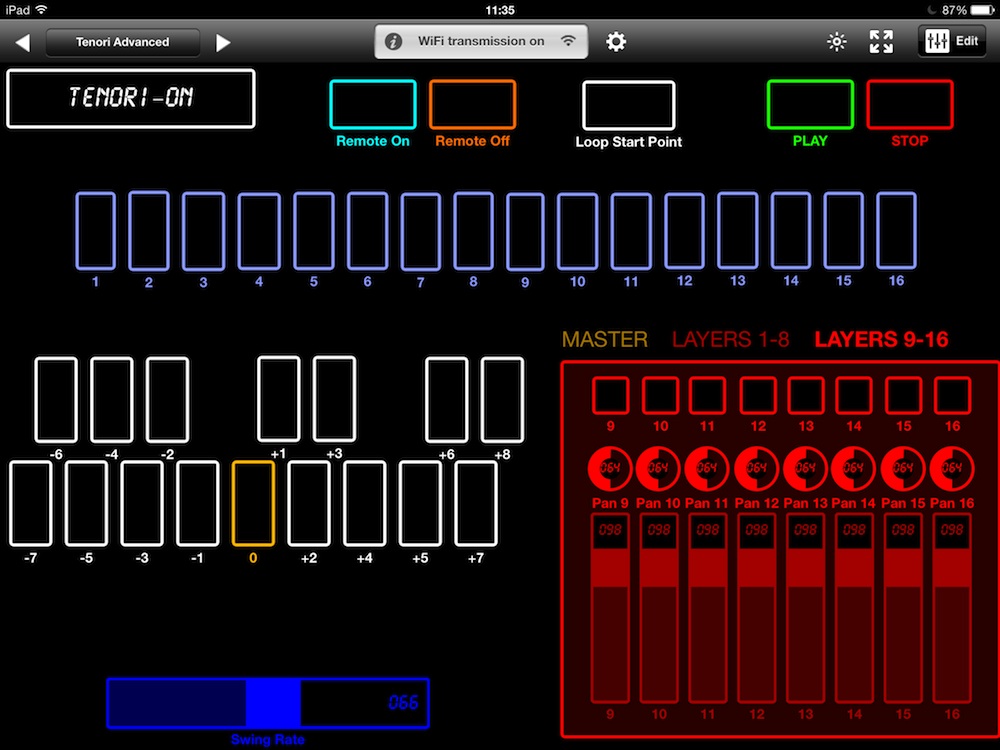Screen dimensions: 1000x750
Task: Select step pad 6
Action: (x=367, y=231)
